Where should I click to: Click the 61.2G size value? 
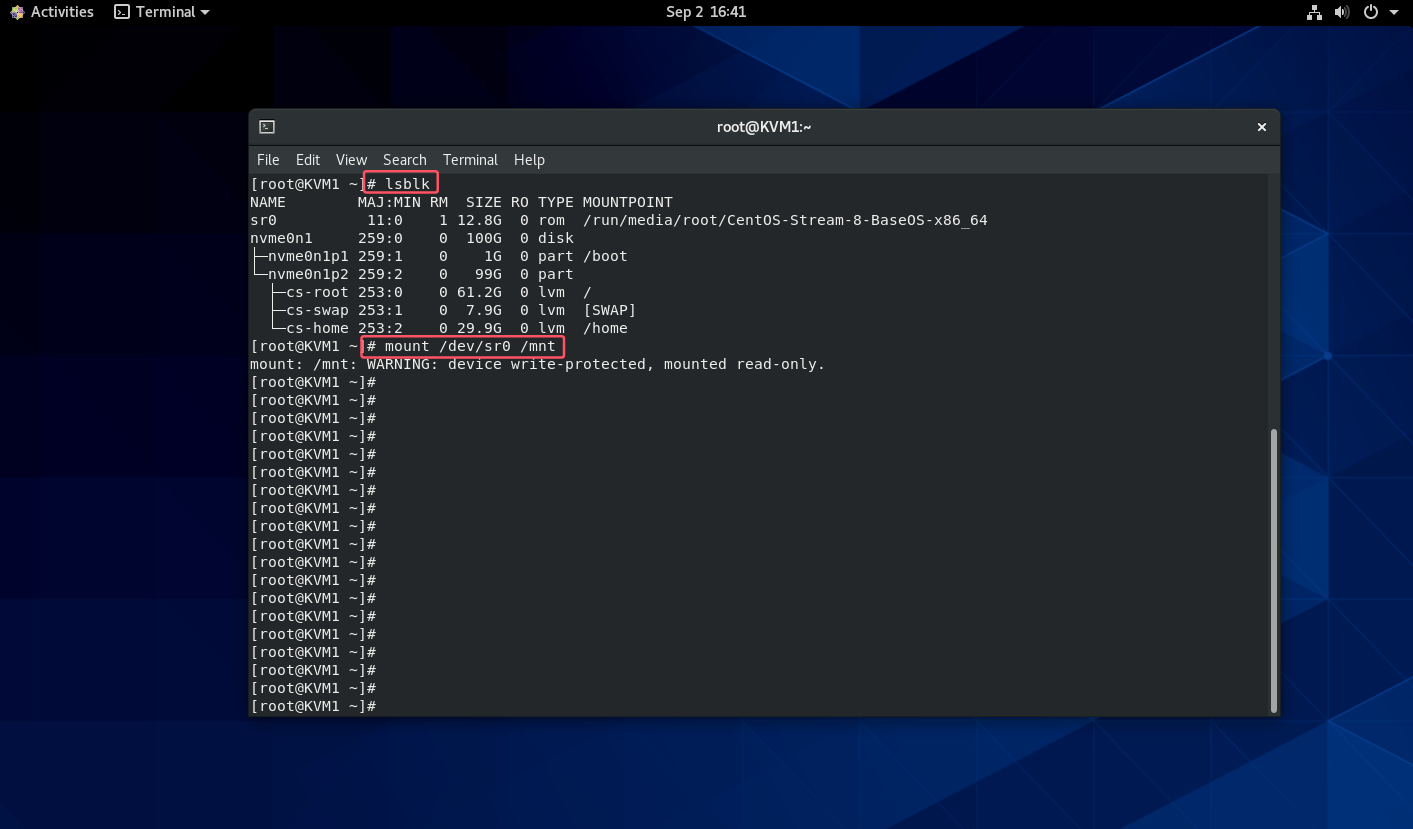[479, 292]
